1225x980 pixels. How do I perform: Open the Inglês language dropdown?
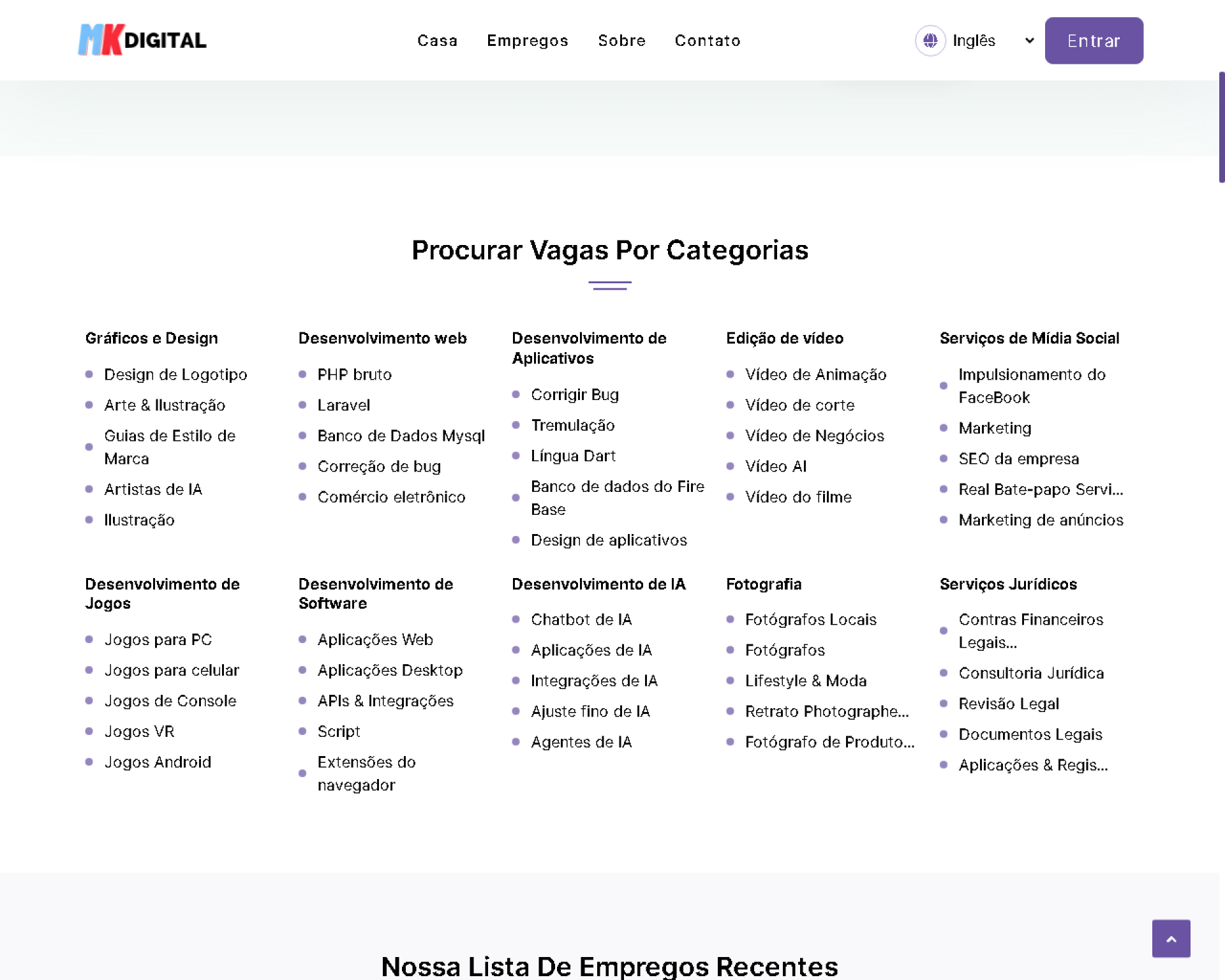point(974,41)
